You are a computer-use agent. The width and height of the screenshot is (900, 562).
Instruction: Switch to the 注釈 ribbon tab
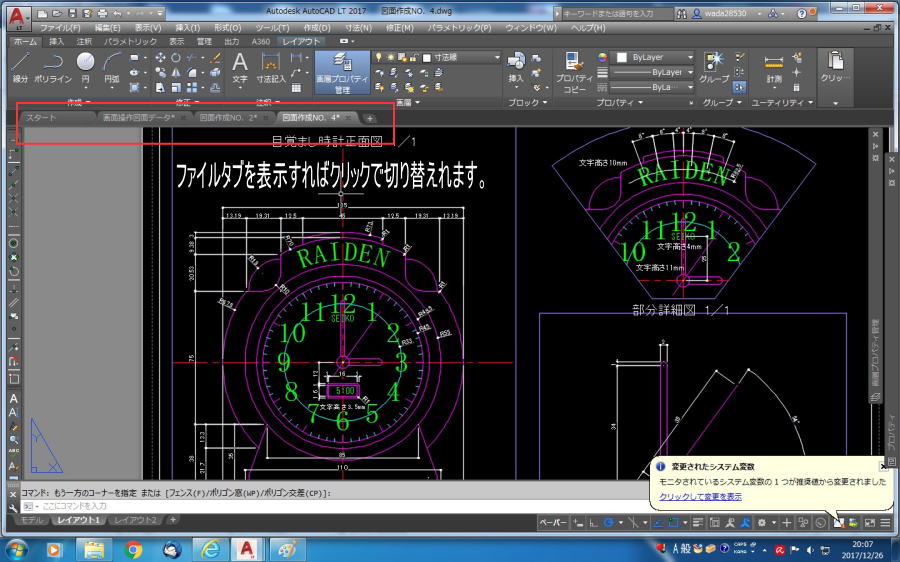tap(84, 41)
